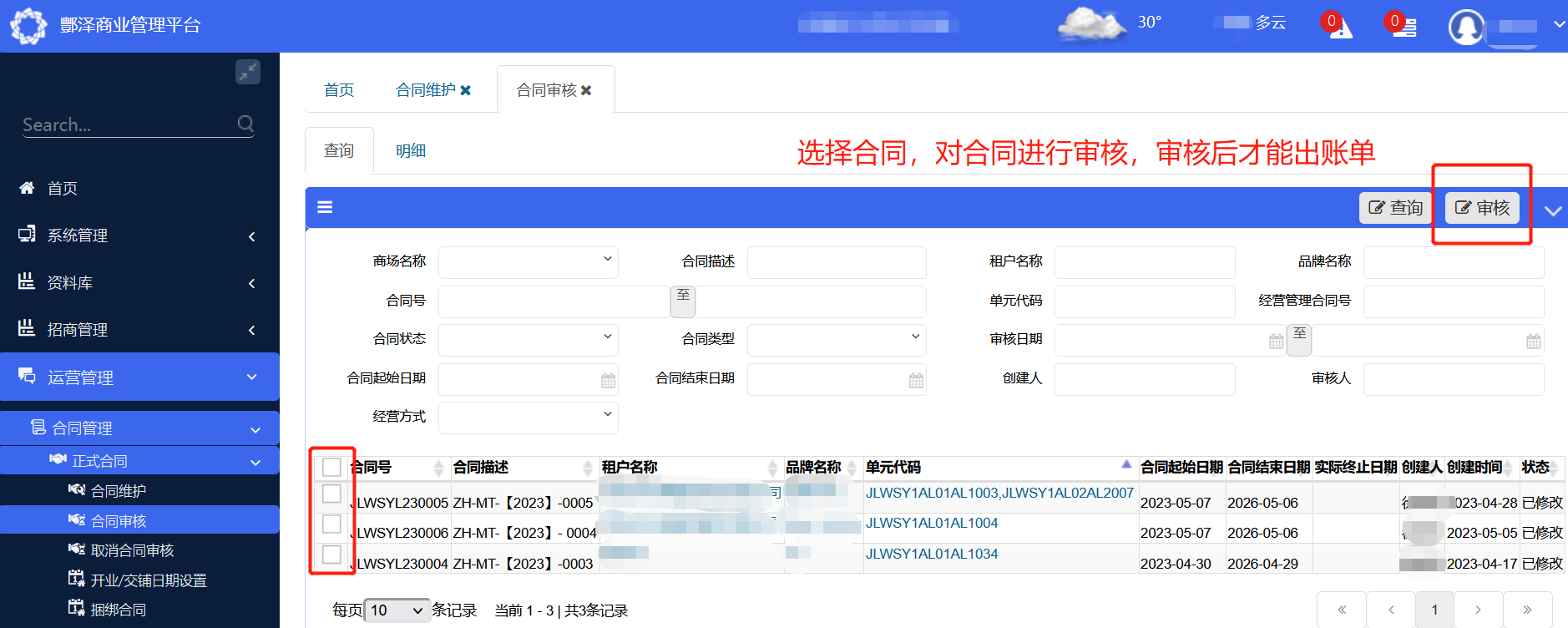This screenshot has height=628, width=1568.
Task: Sort by 租户名称 column arrows
Action: point(772,468)
